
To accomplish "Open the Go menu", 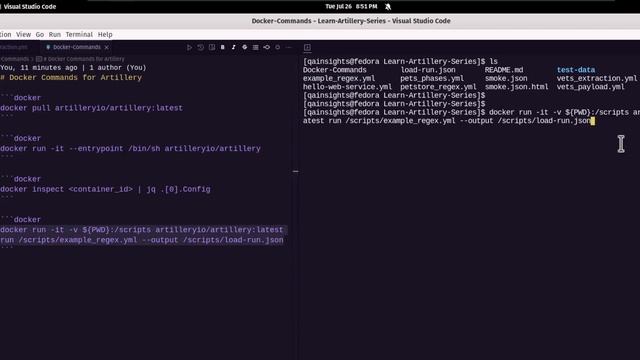I will (x=40, y=35).
